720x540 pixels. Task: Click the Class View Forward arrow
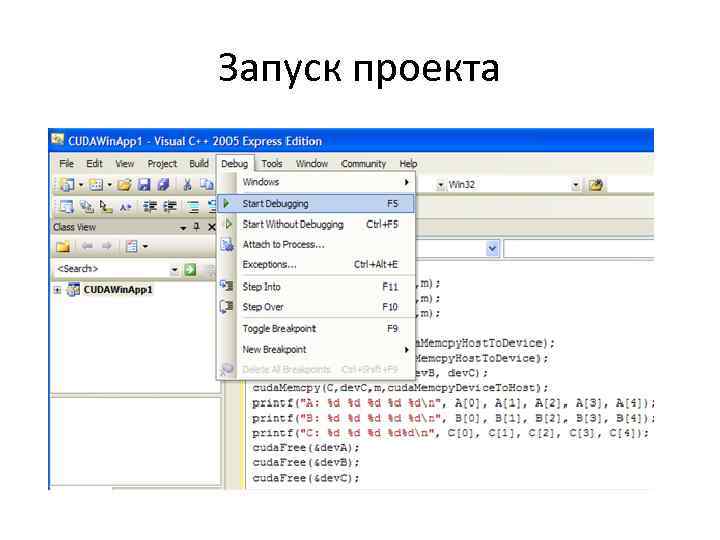(x=107, y=246)
